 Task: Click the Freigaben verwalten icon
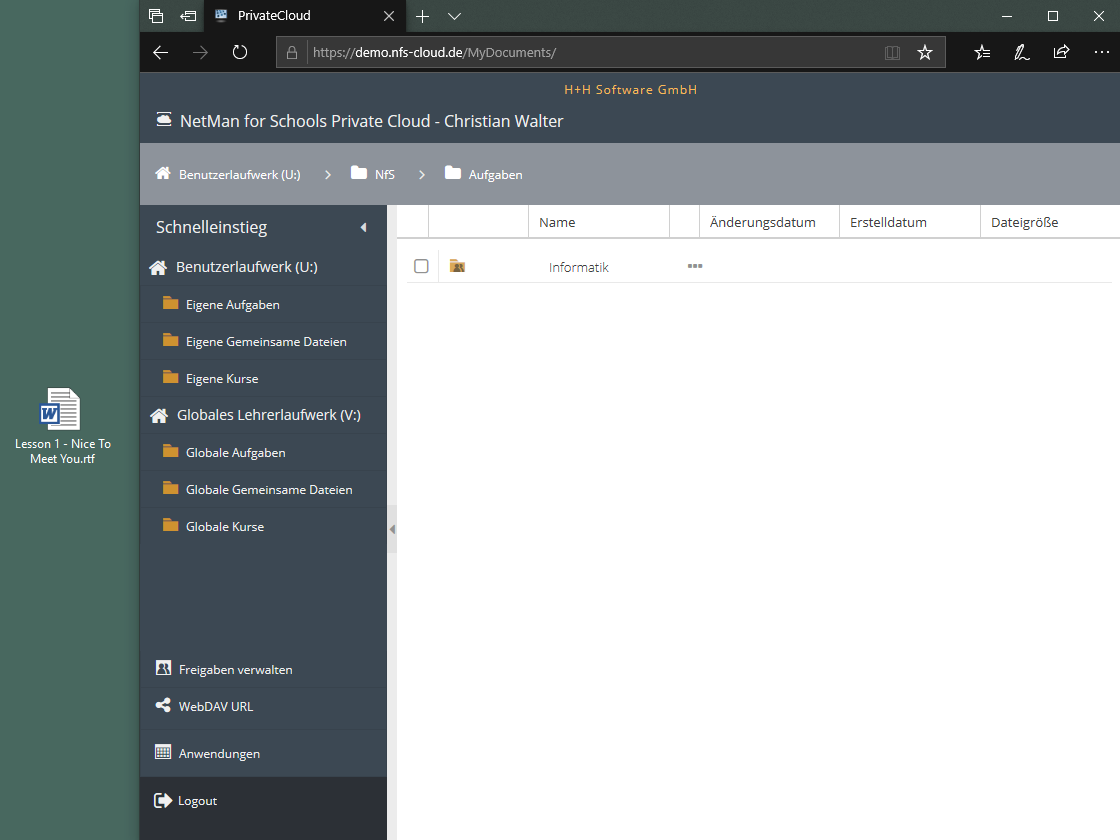pyautogui.click(x=163, y=668)
